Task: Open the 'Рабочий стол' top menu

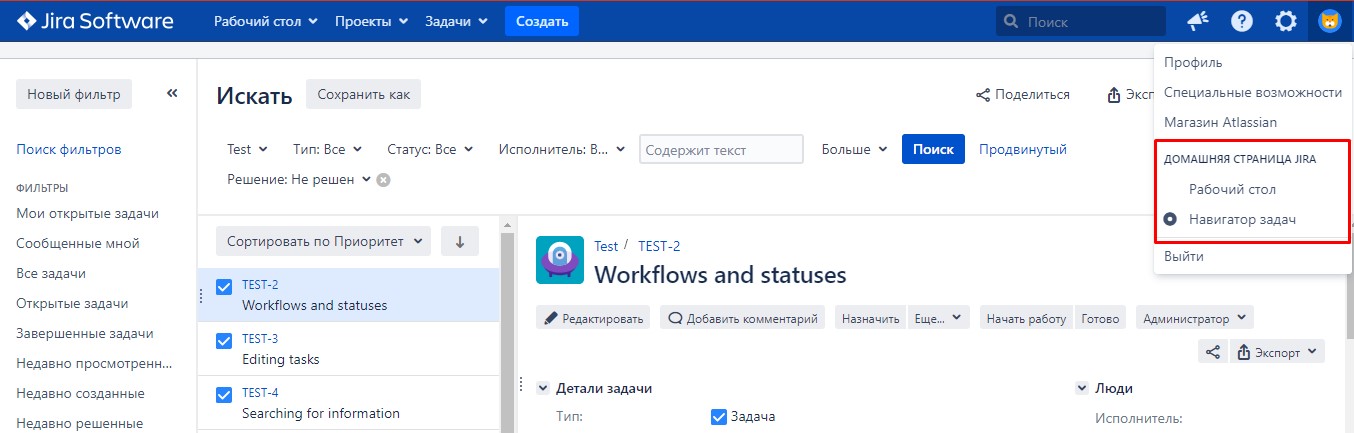Action: click(266, 21)
